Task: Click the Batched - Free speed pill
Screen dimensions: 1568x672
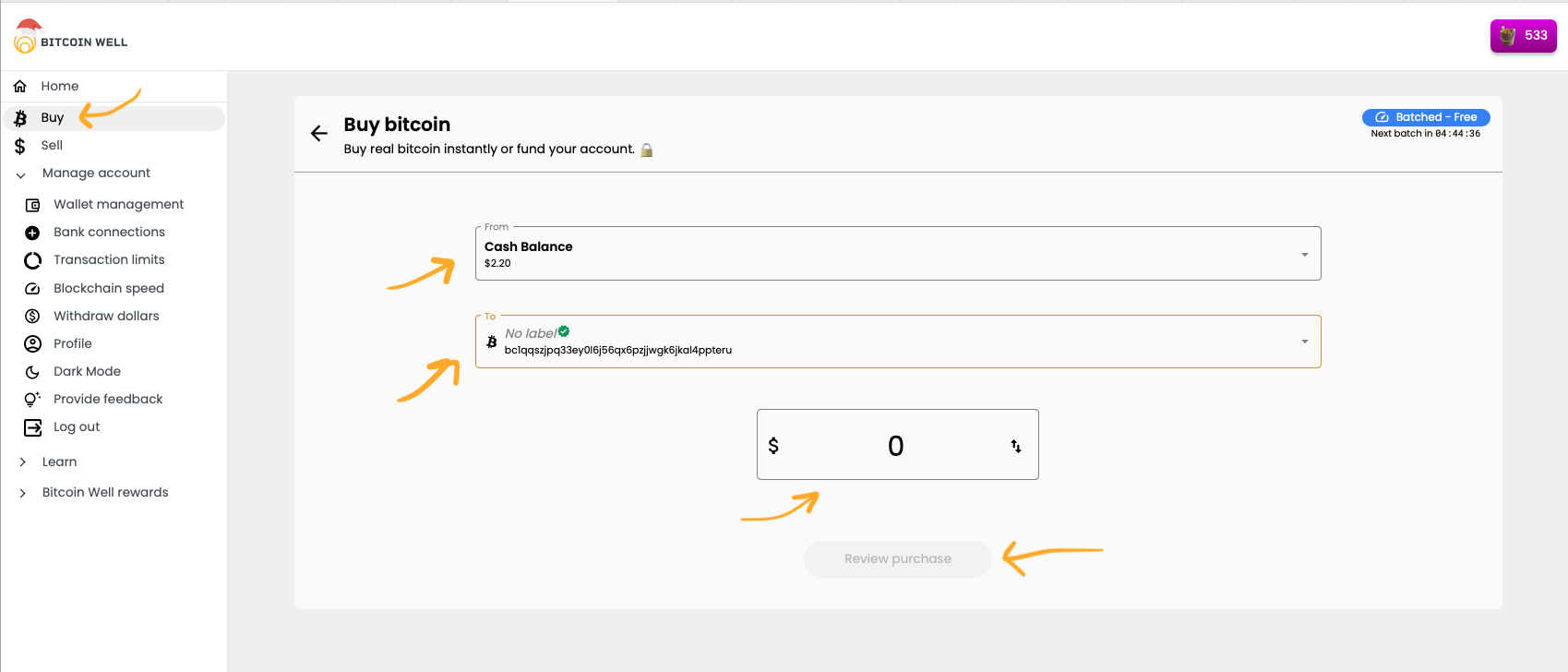Action: coord(1426,117)
